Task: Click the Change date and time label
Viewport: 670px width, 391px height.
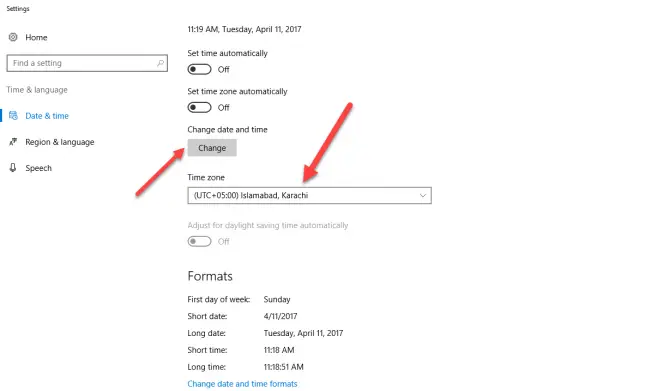Action: click(x=227, y=129)
